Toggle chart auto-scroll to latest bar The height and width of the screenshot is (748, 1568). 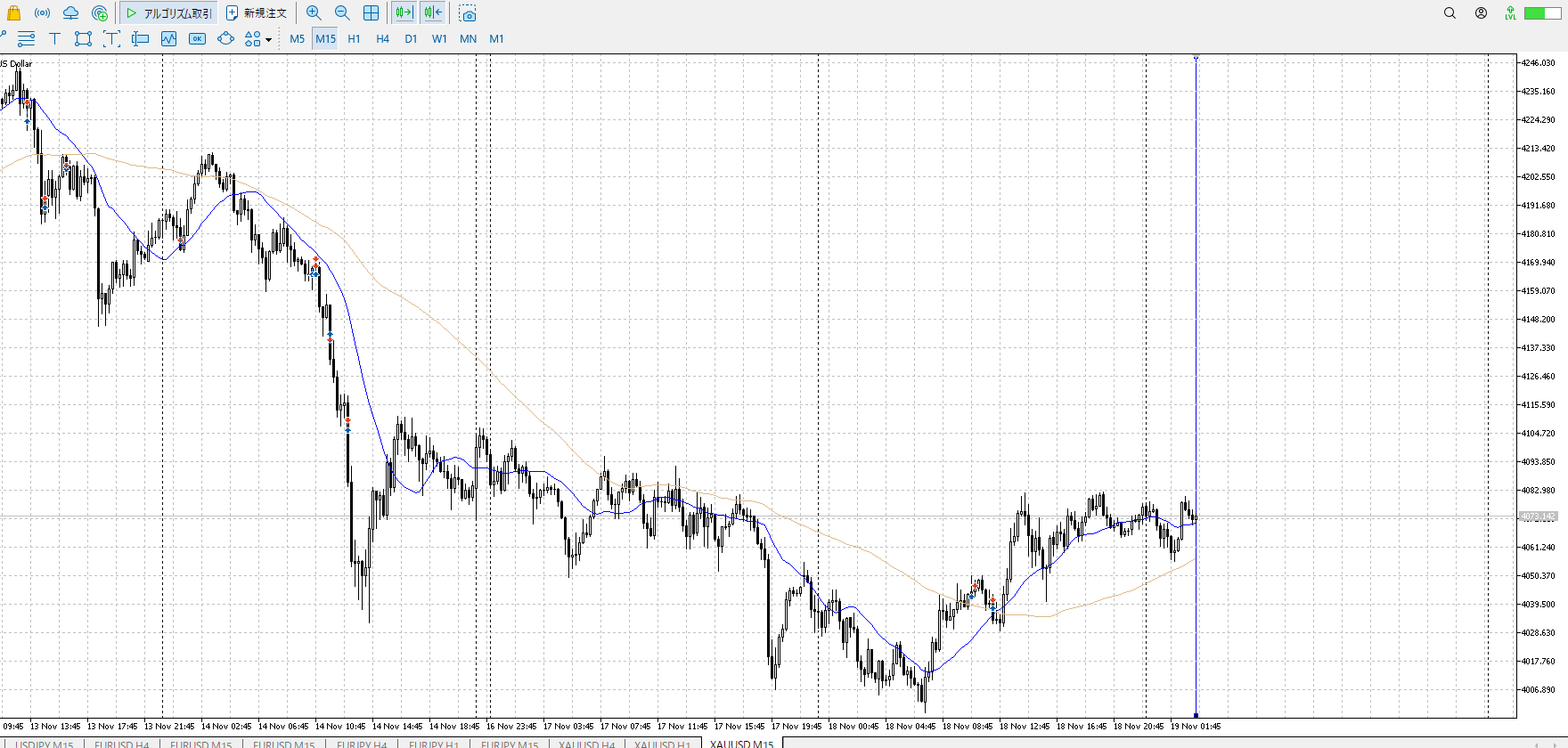404,13
